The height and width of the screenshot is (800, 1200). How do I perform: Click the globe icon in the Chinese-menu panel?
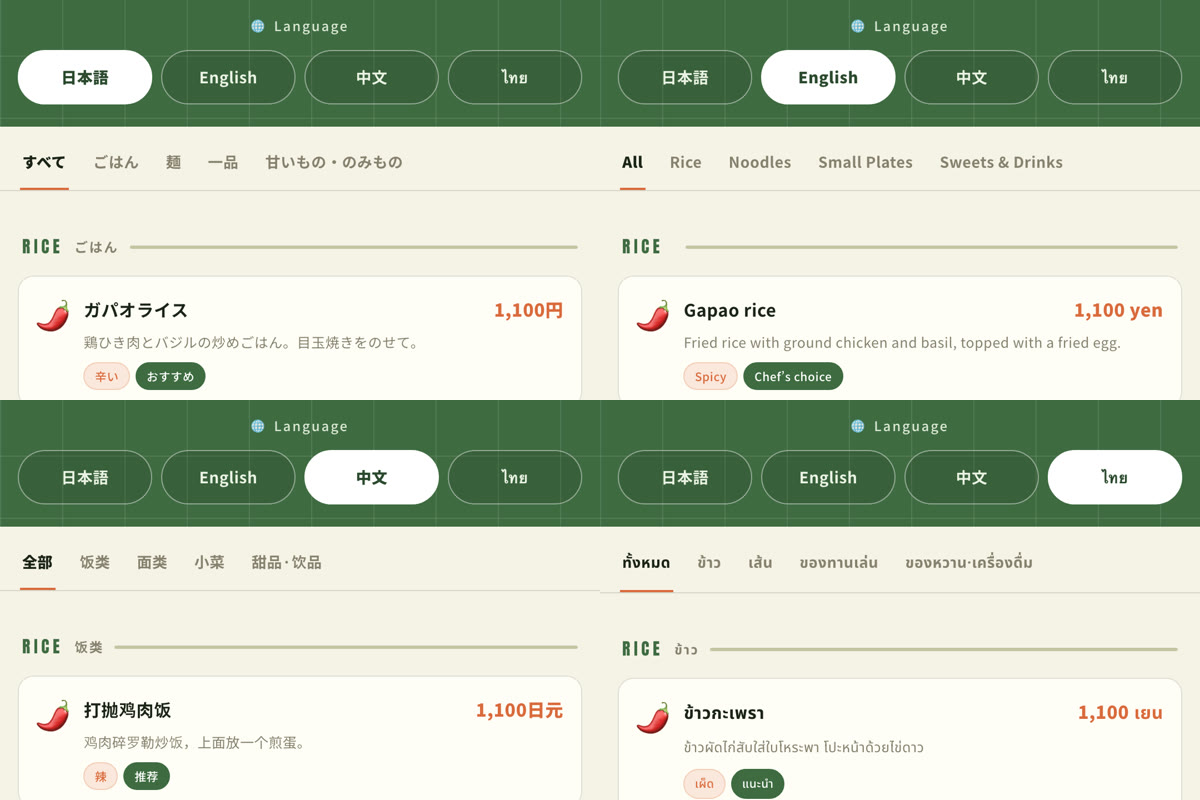tap(258, 426)
